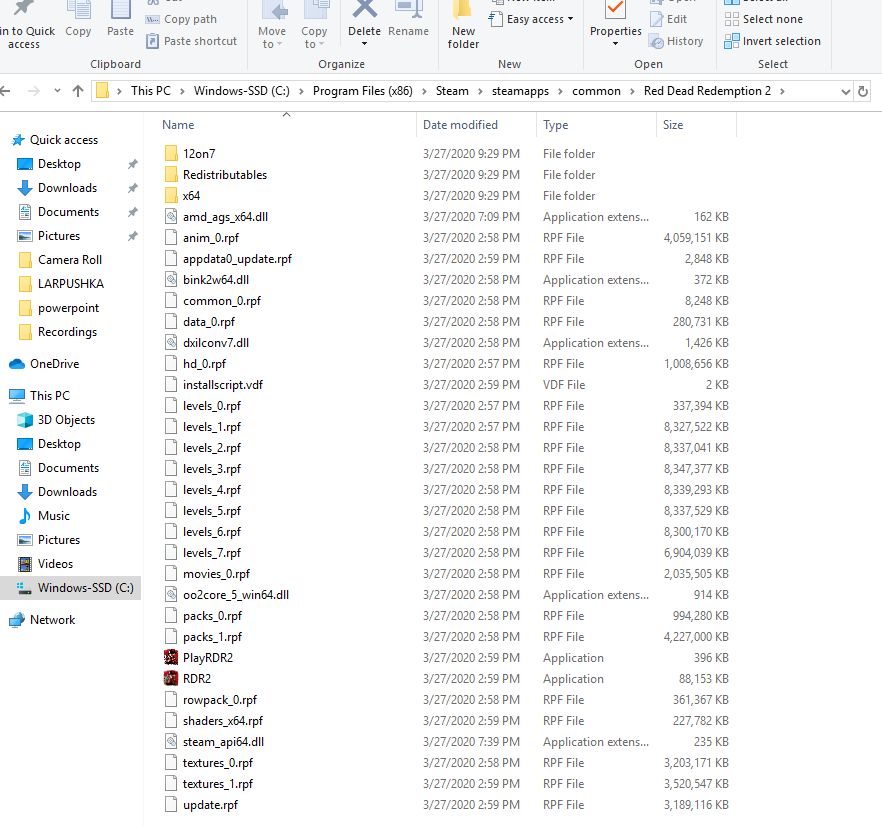Expand the chevron after 'Red Dead Redemption 2'
882x826 pixels.
click(x=782, y=91)
